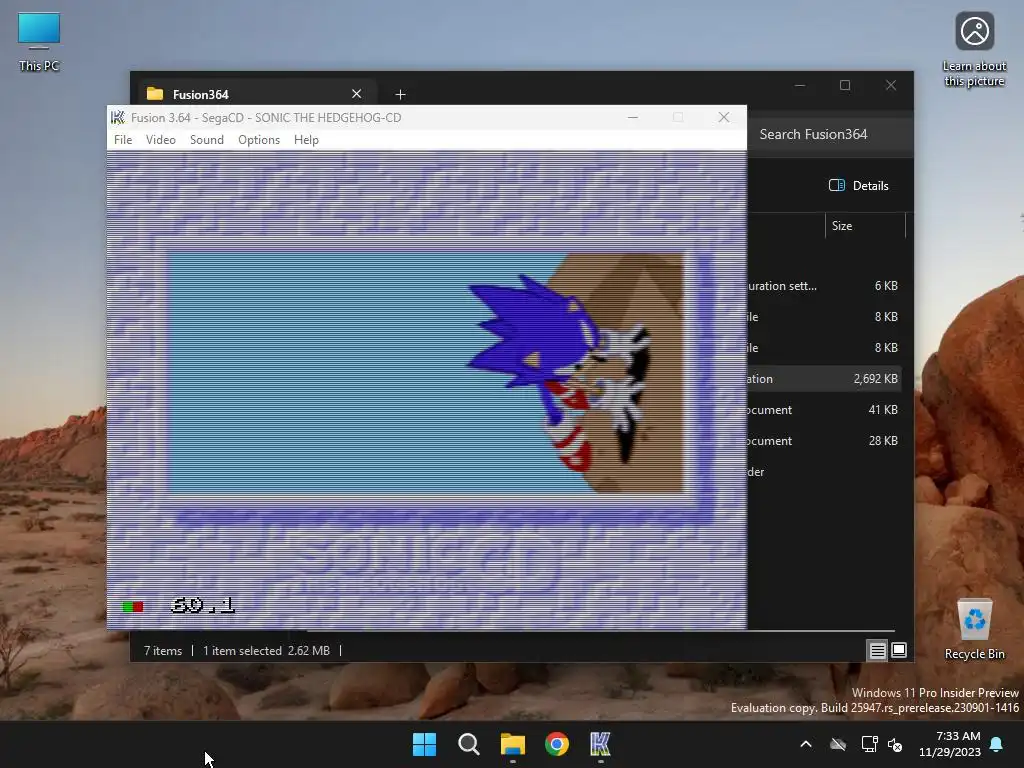
Task: Click the Fusion emulator taskbar icon
Action: [x=600, y=744]
